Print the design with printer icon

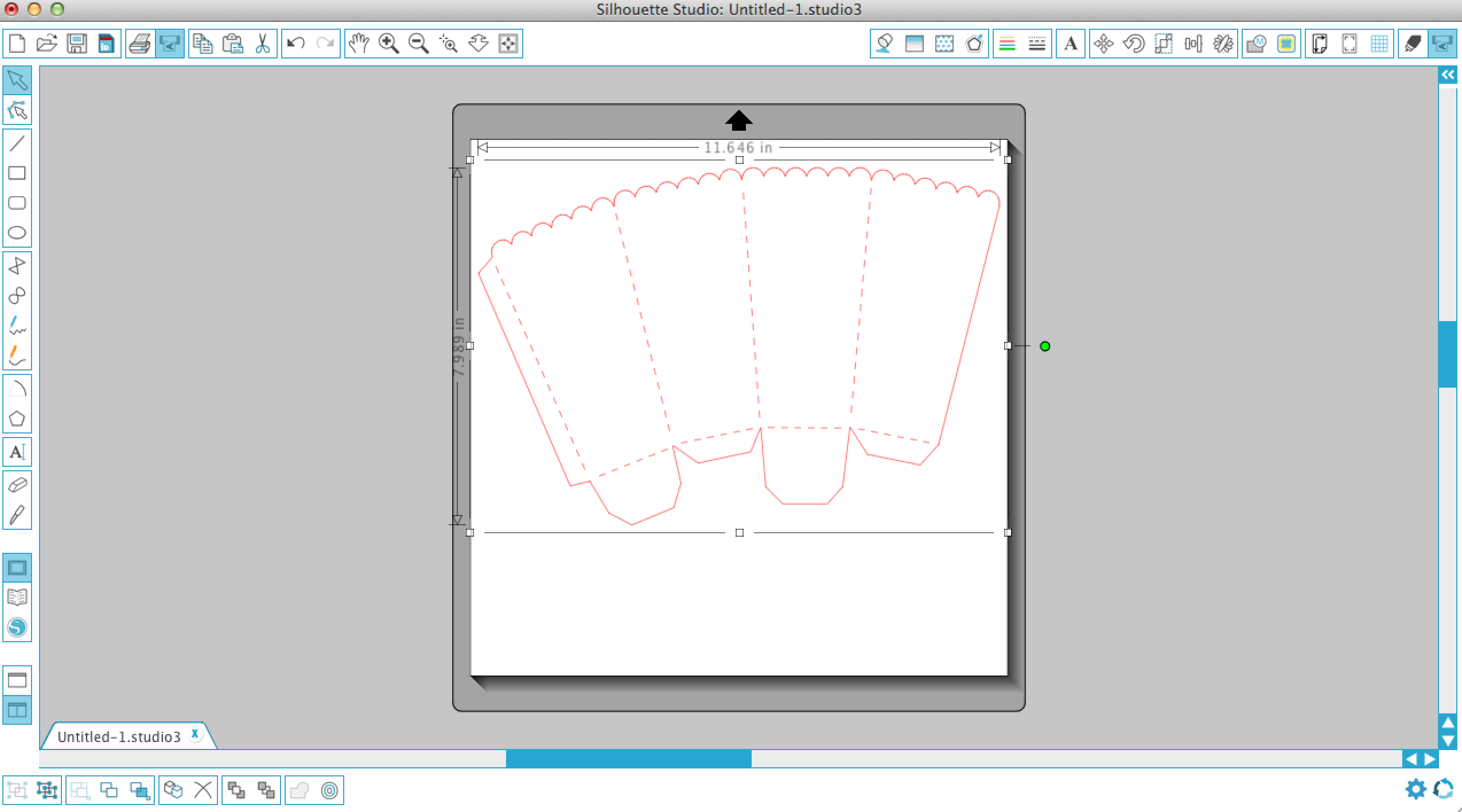click(x=140, y=44)
